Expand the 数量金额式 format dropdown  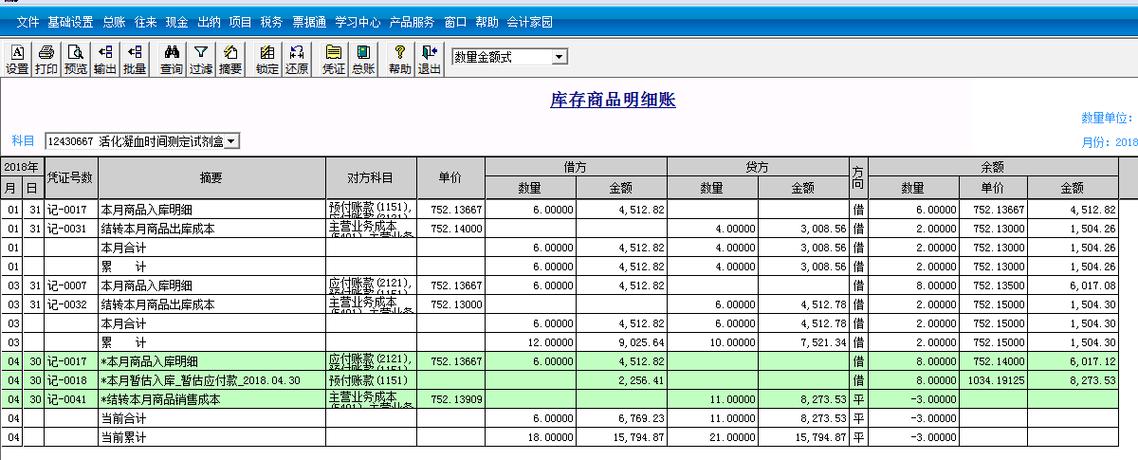tap(558, 57)
